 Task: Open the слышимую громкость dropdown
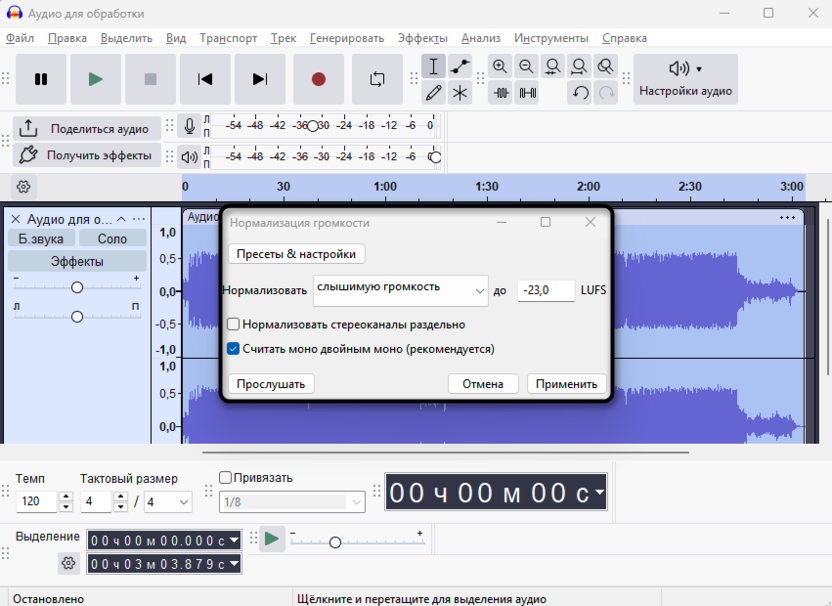click(400, 290)
